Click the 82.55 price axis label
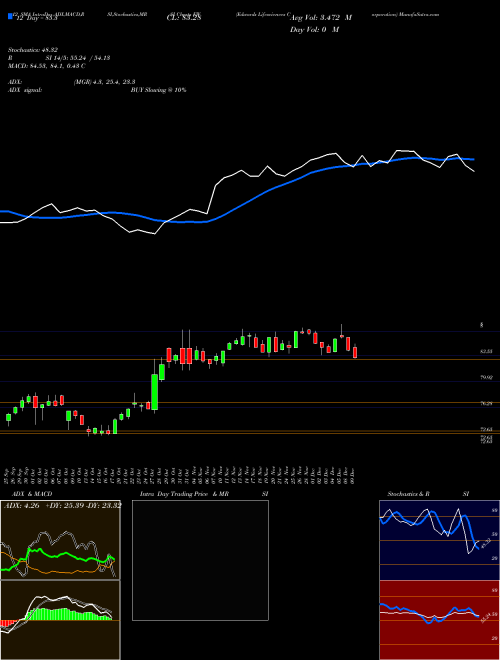500x660 pixels. tap(487, 351)
